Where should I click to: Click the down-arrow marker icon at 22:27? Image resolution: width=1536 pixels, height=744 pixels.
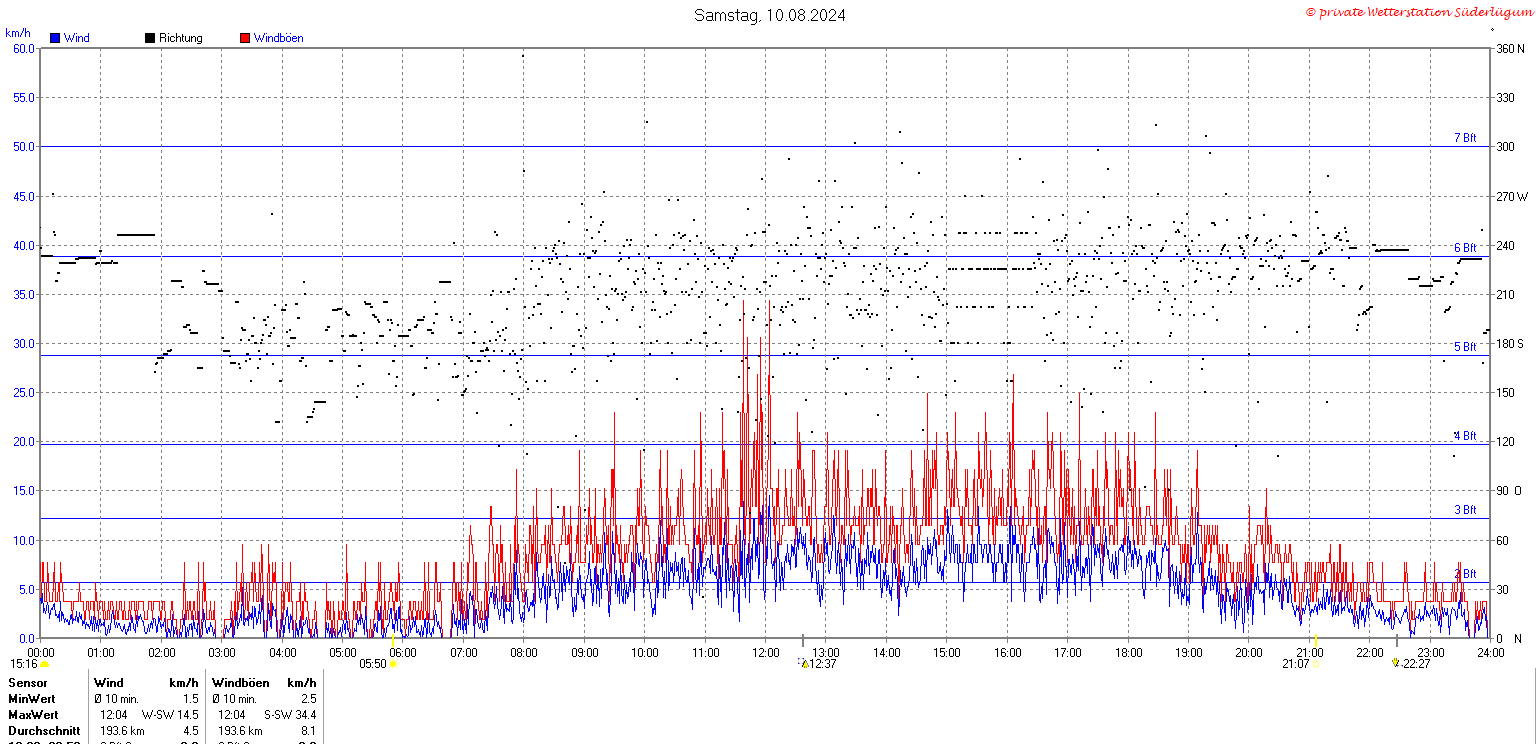click(x=1395, y=663)
